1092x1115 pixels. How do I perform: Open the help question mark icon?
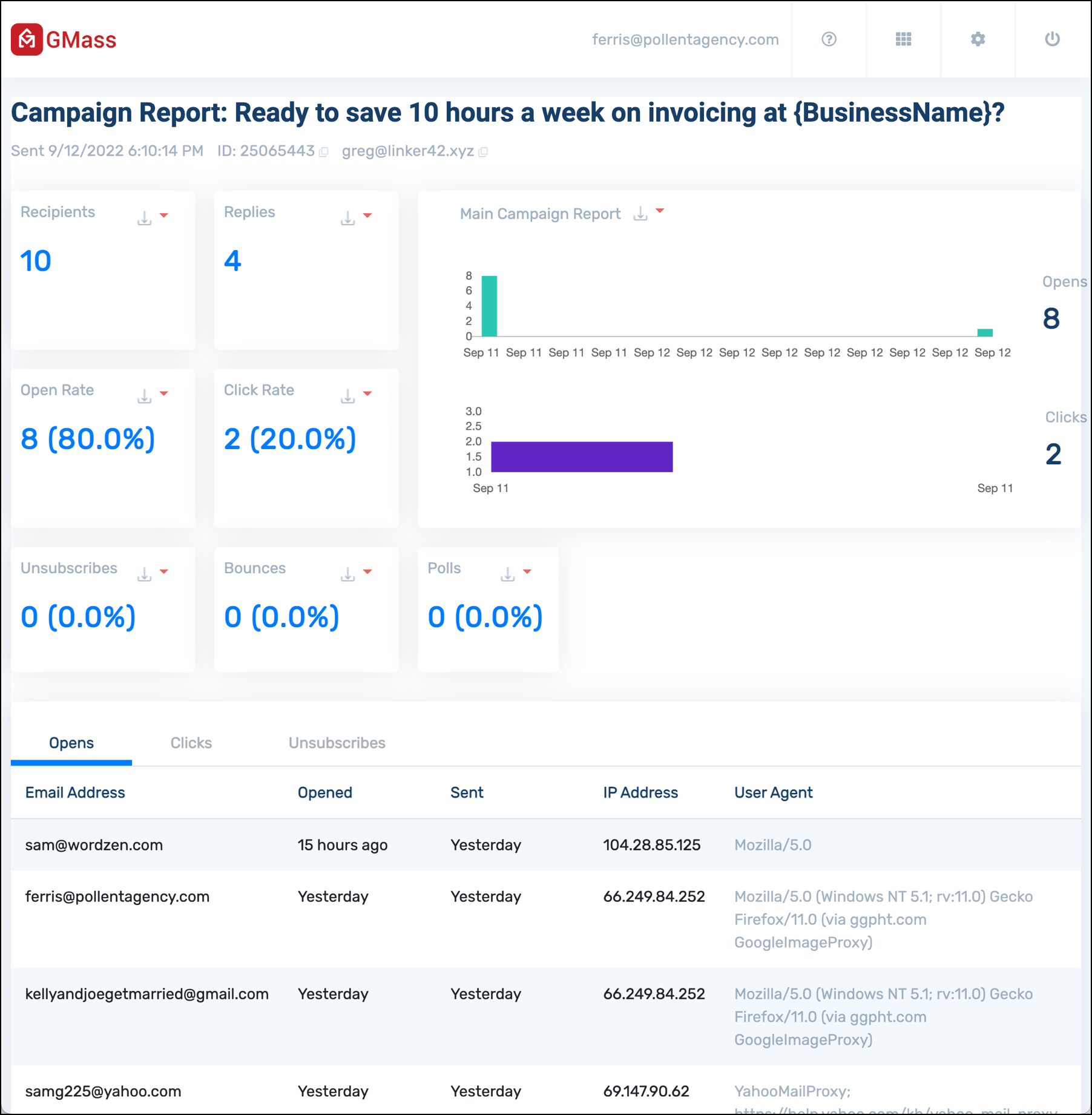pos(829,39)
